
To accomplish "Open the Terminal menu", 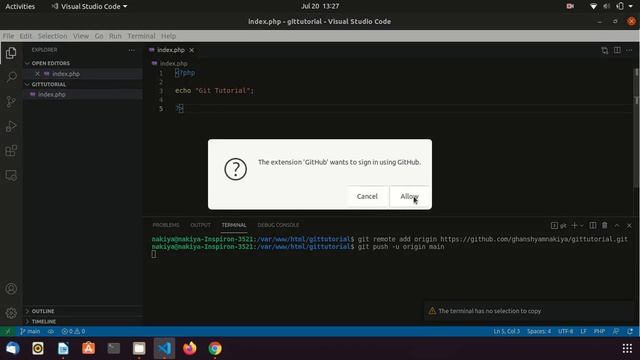I will (141, 36).
